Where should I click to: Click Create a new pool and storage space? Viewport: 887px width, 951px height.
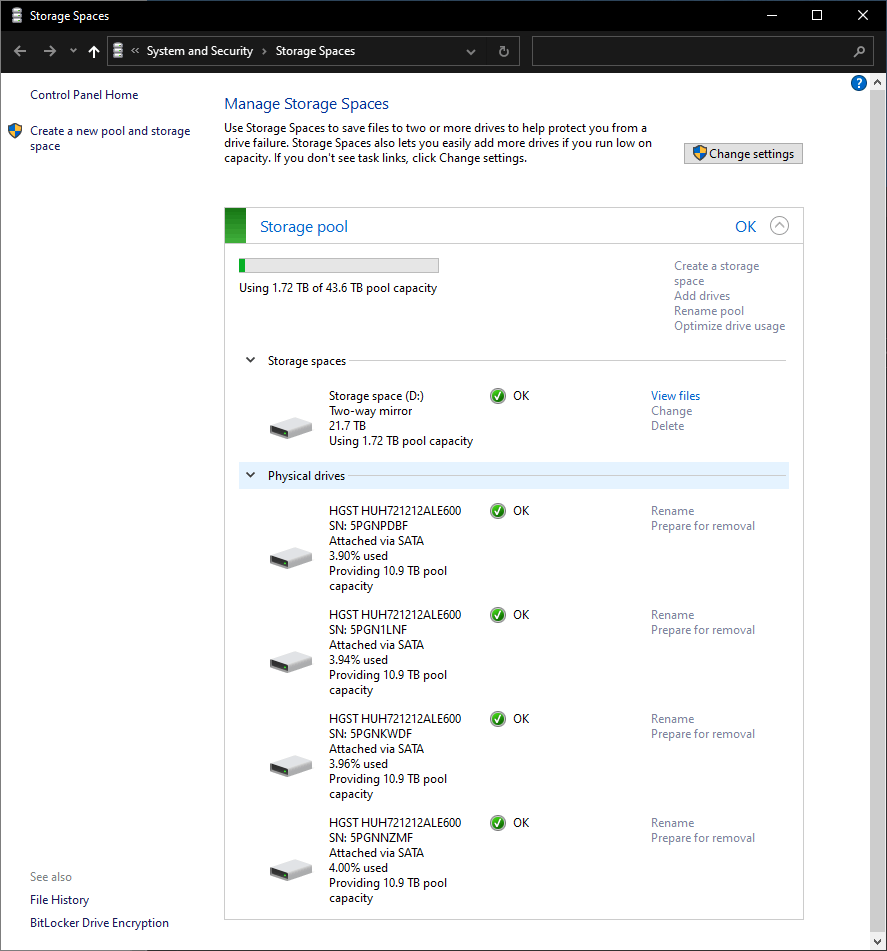[x=110, y=138]
